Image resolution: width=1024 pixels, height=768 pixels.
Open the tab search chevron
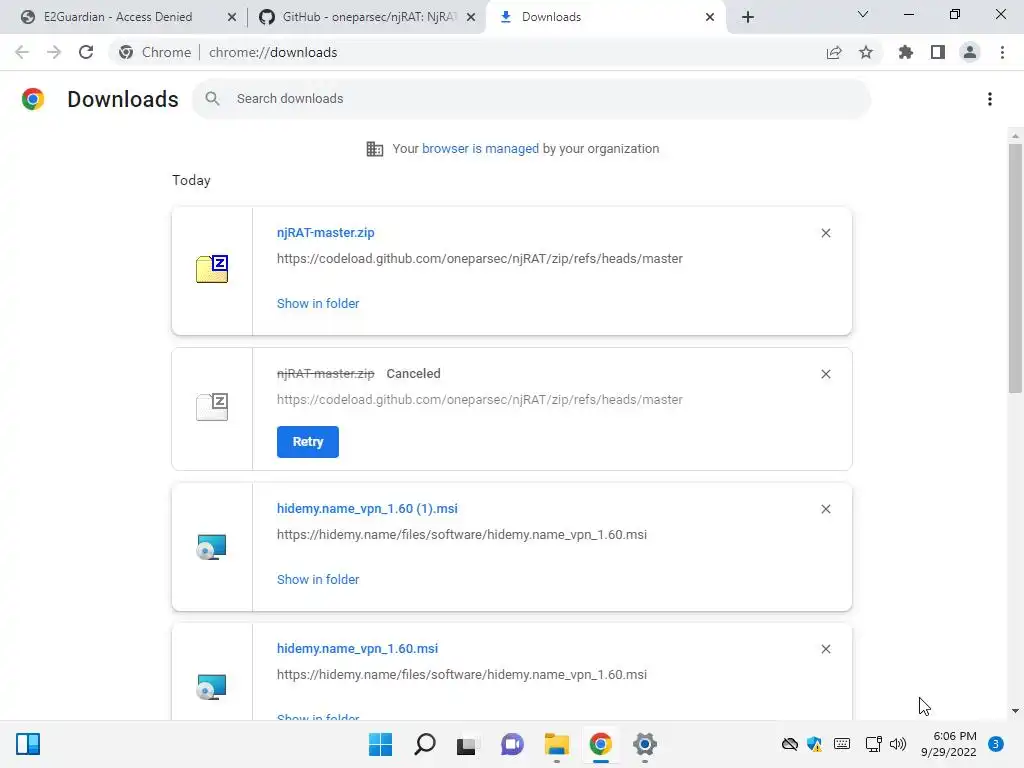point(863,14)
